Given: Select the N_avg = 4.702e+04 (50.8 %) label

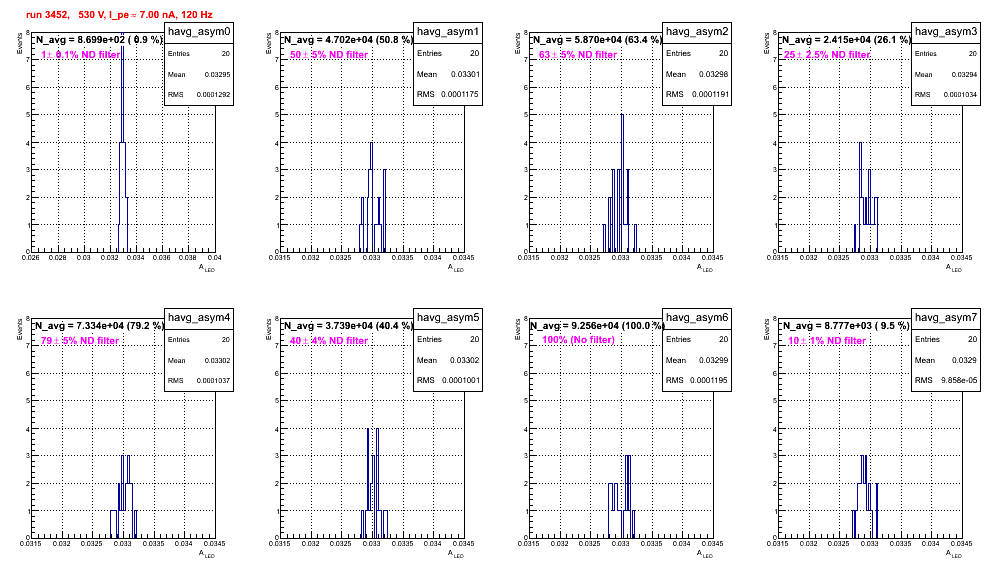Looking at the screenshot, I should coord(348,39).
